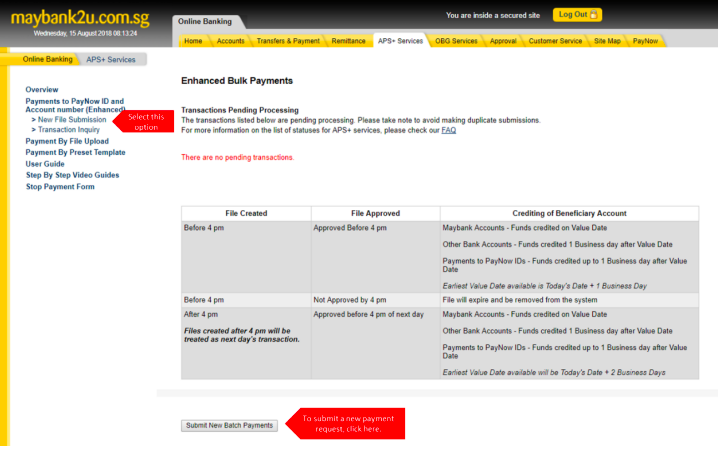The height and width of the screenshot is (457, 720).
Task: Select the APS+ Services tab
Action: [x=400, y=41]
